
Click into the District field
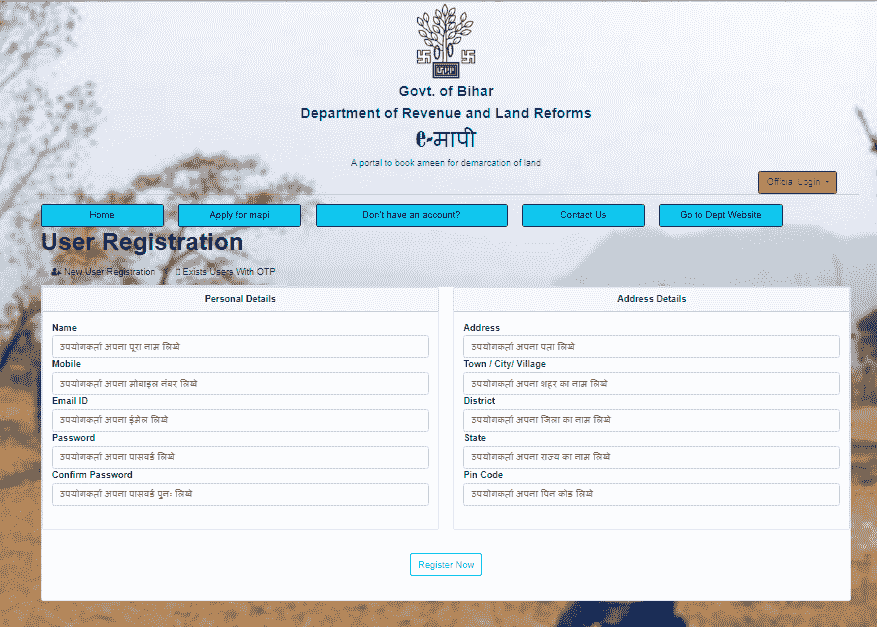[652, 420]
